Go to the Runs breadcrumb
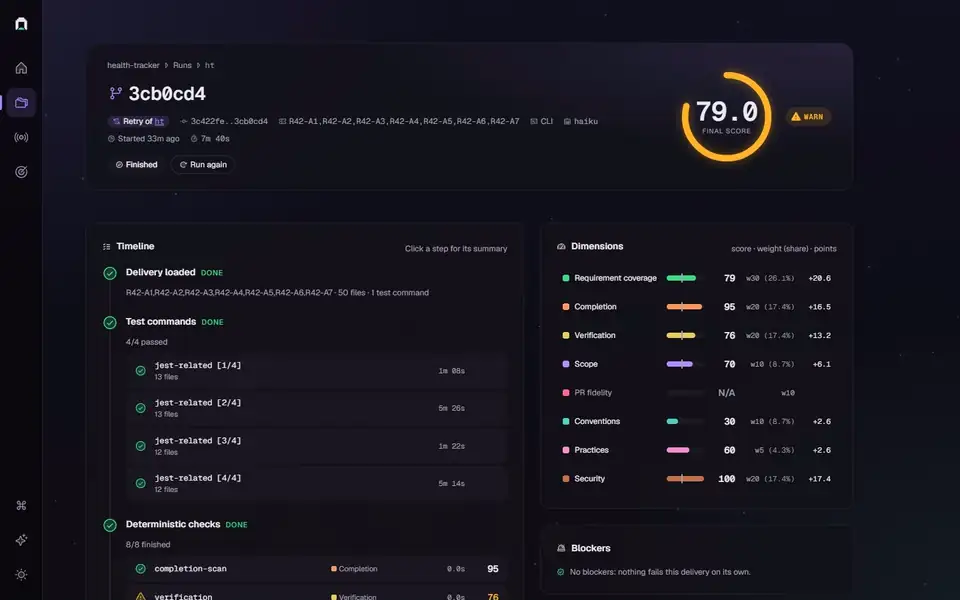This screenshot has height=600, width=960. tap(182, 65)
